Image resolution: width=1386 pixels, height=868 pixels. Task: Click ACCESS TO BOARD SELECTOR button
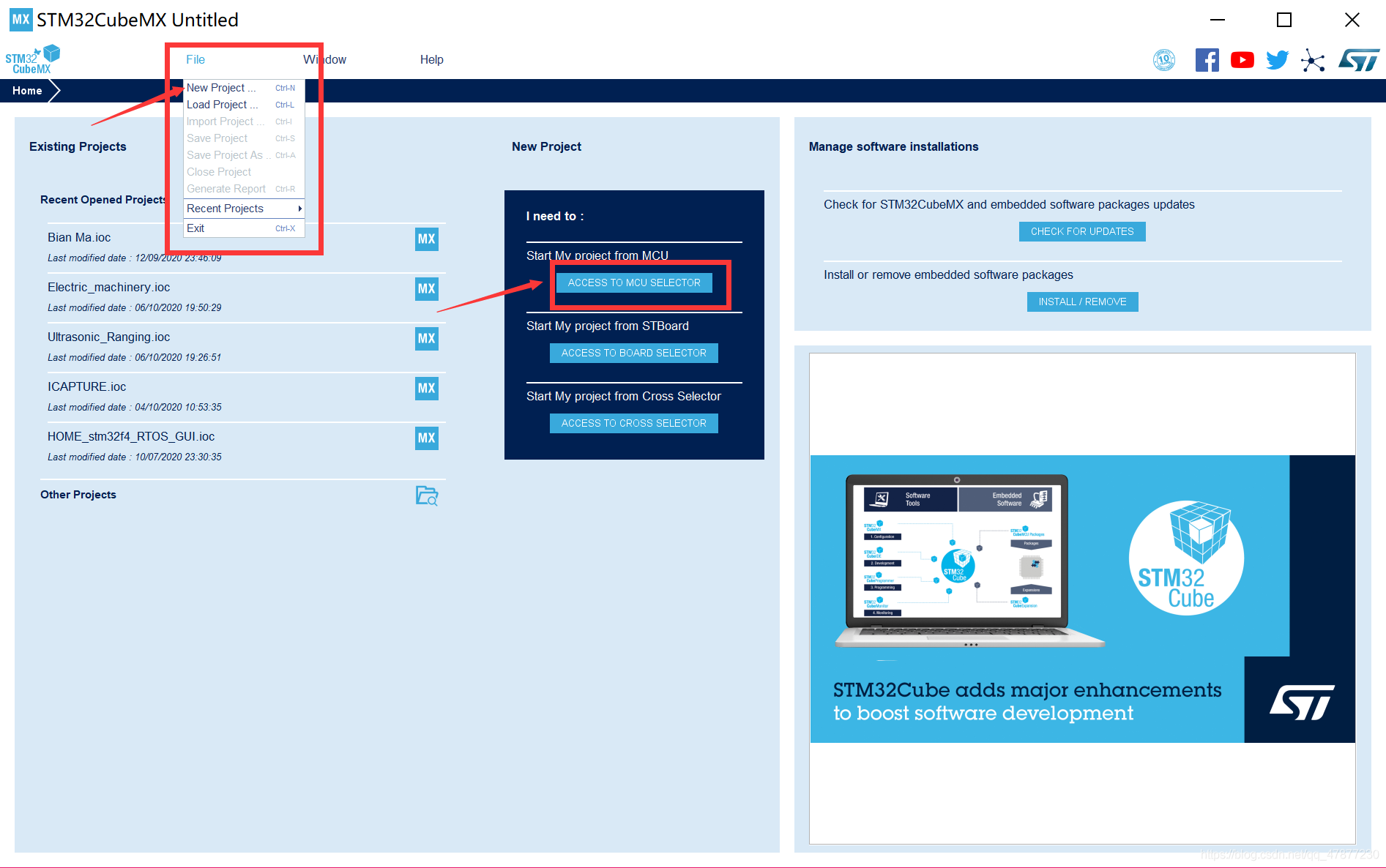634,353
